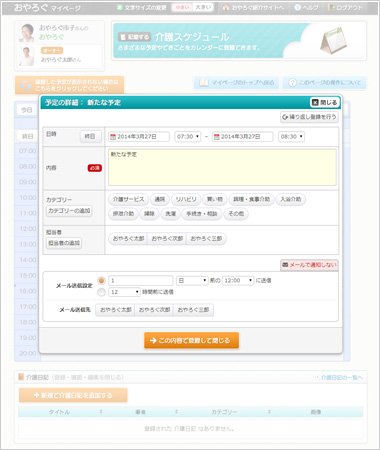Screen dimensions: 380x450
Task: Click the days-before number field showing 1
Action: point(141,281)
